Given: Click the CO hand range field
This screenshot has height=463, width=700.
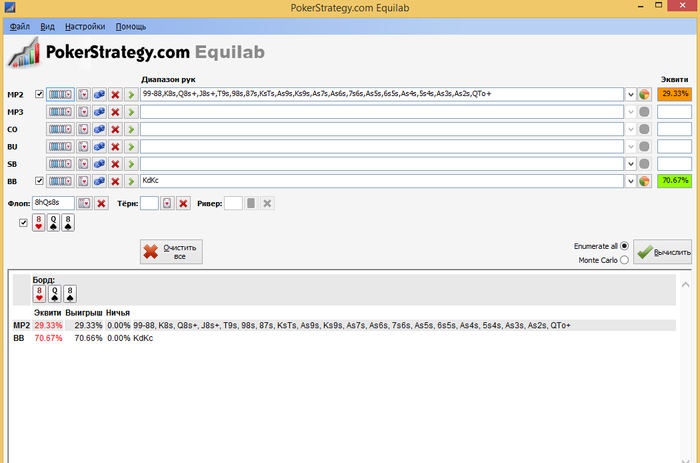Looking at the screenshot, I should coord(382,129).
